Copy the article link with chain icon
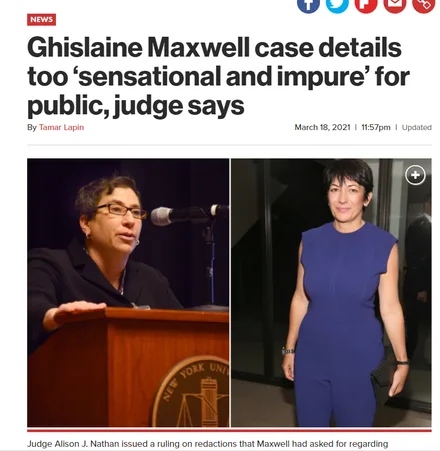Image resolution: width=440 pixels, height=451 pixels. (424, 5)
